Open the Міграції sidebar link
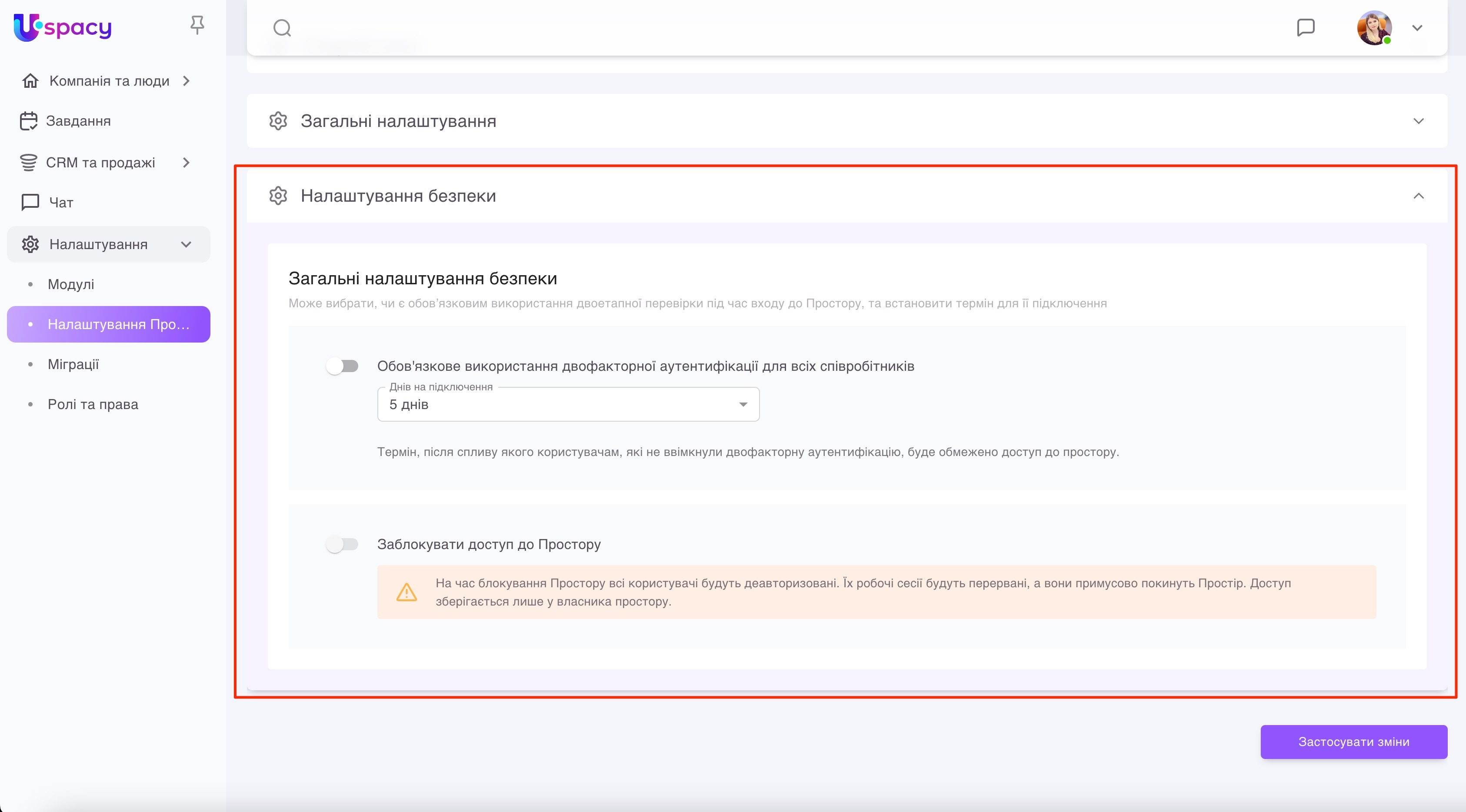The image size is (1466, 812). tap(73, 364)
